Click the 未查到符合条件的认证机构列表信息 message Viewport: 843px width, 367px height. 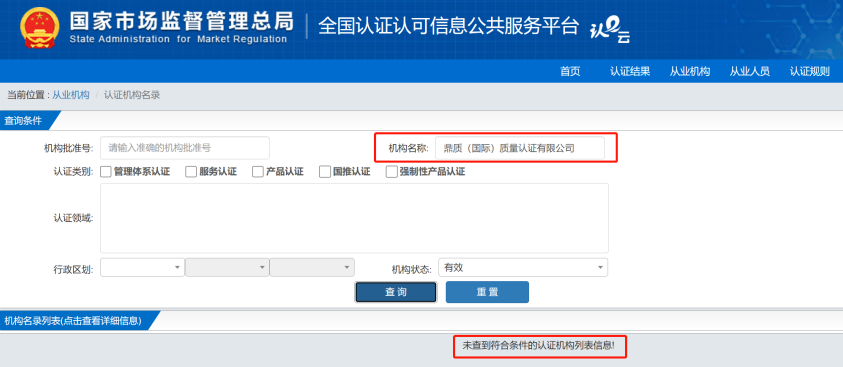(539, 347)
